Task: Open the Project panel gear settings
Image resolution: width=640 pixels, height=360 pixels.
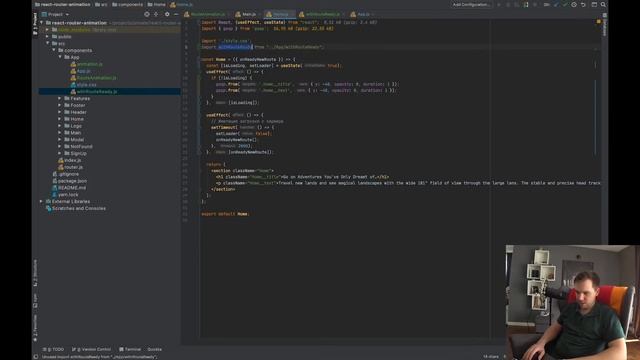Action: (x=167, y=14)
